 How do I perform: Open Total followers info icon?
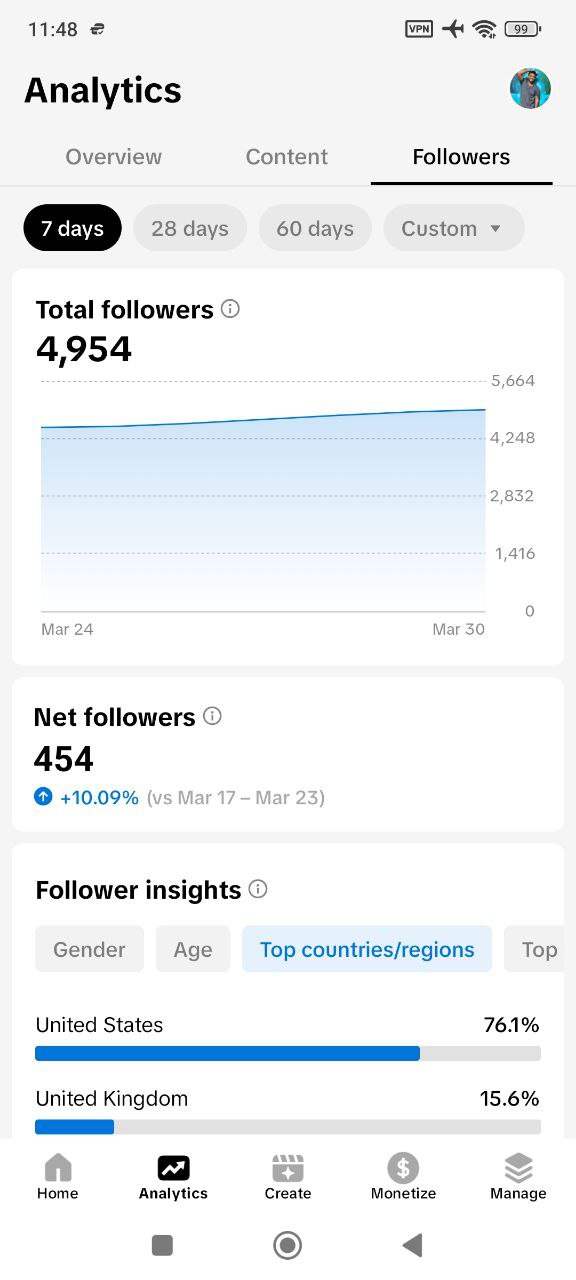[230, 309]
